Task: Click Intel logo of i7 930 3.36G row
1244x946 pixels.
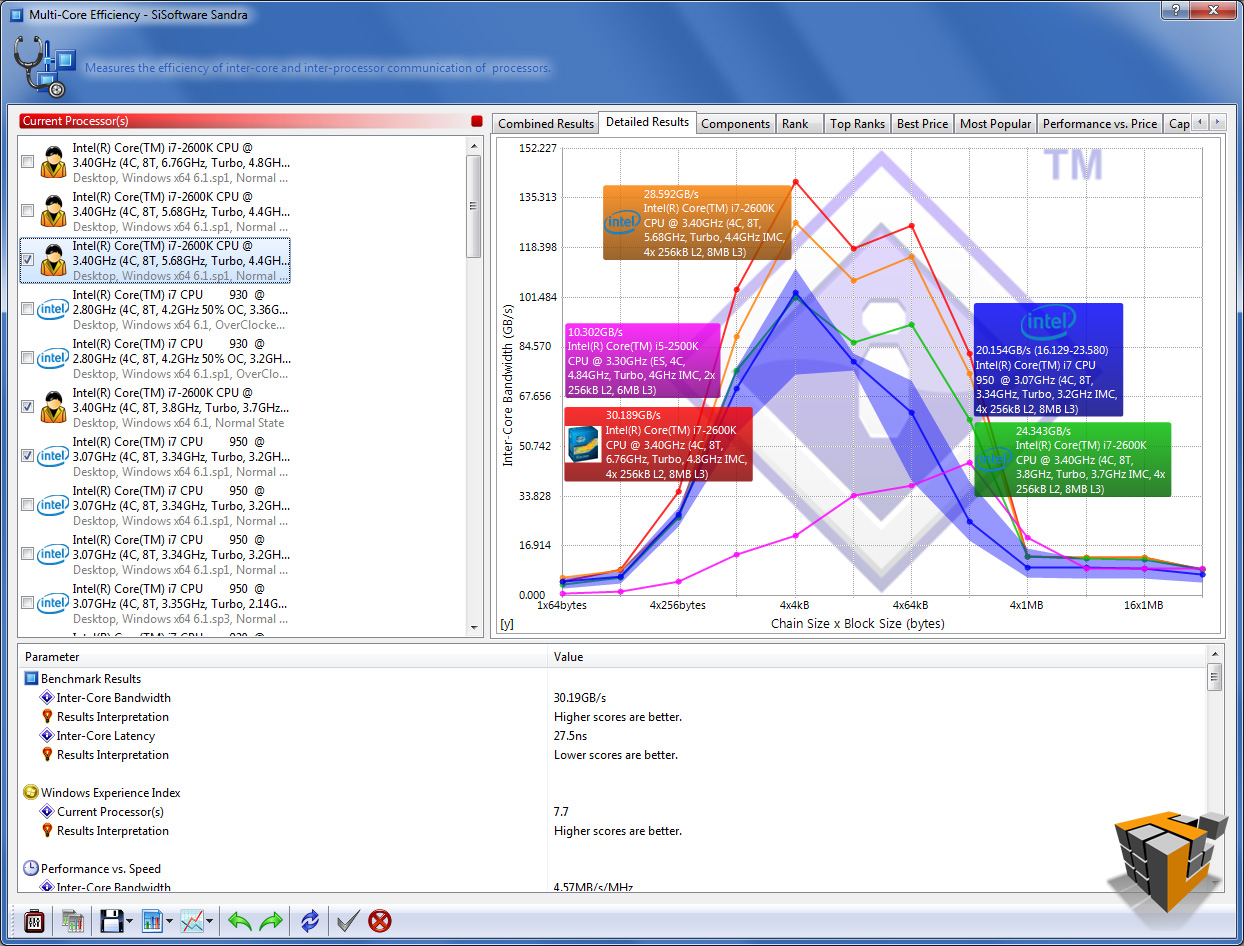Action: pos(53,309)
